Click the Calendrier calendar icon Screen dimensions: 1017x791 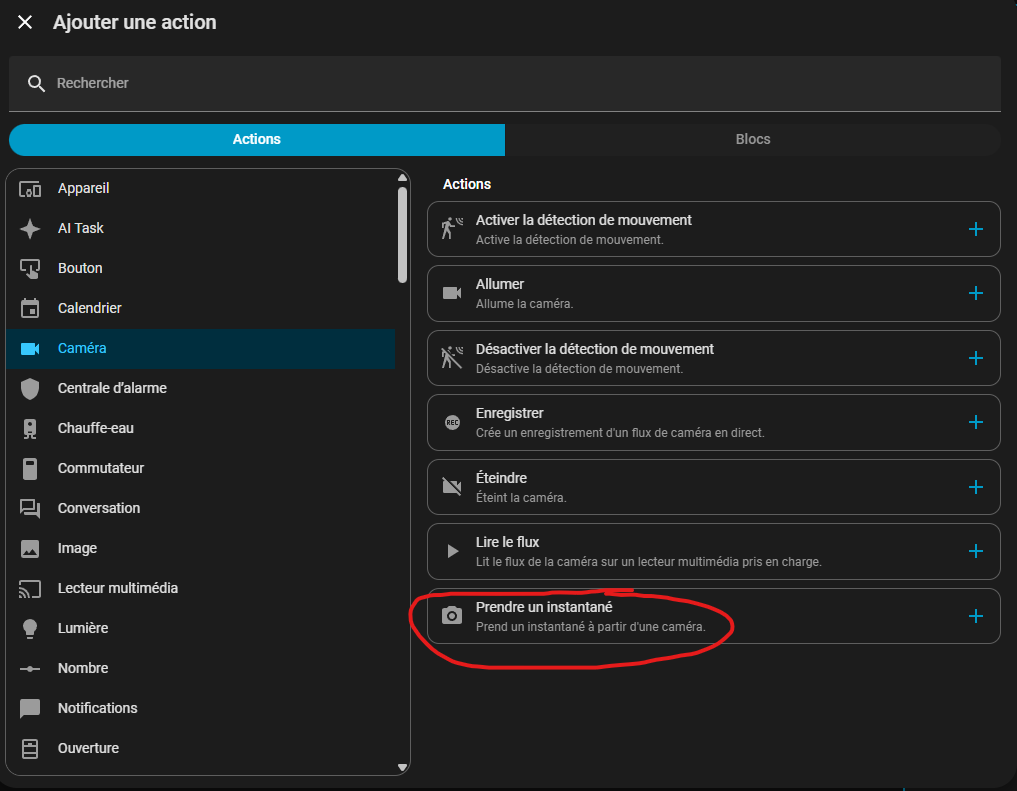[30, 308]
